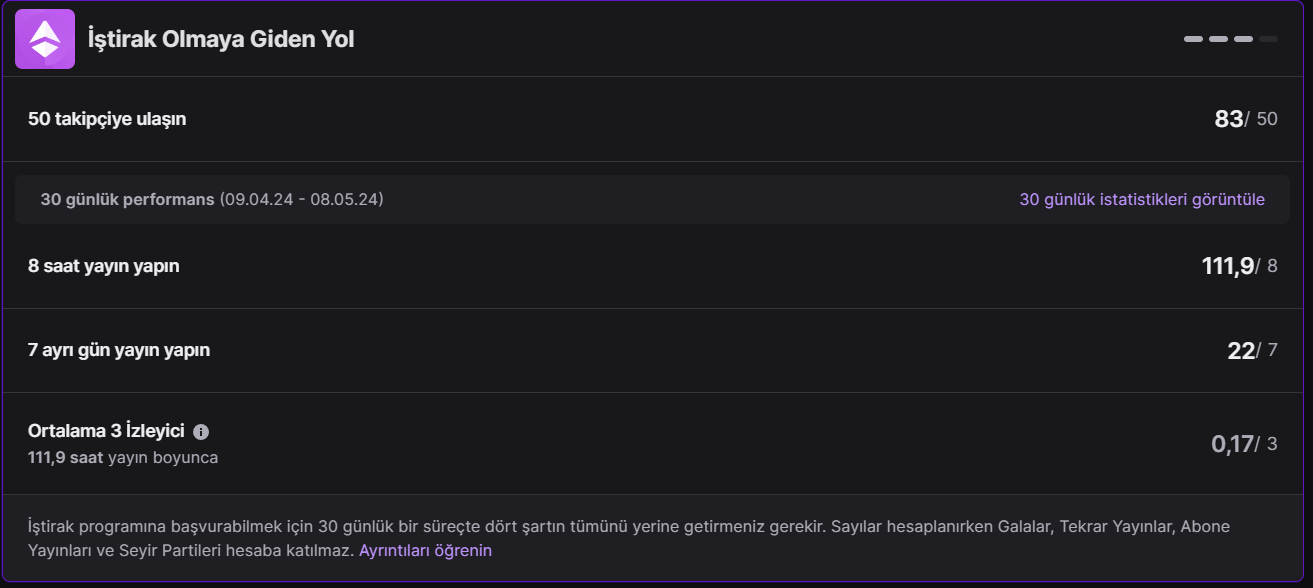1313x588 pixels.
Task: Follow the Ayrıntıları öğrenin link
Action: coord(425,550)
